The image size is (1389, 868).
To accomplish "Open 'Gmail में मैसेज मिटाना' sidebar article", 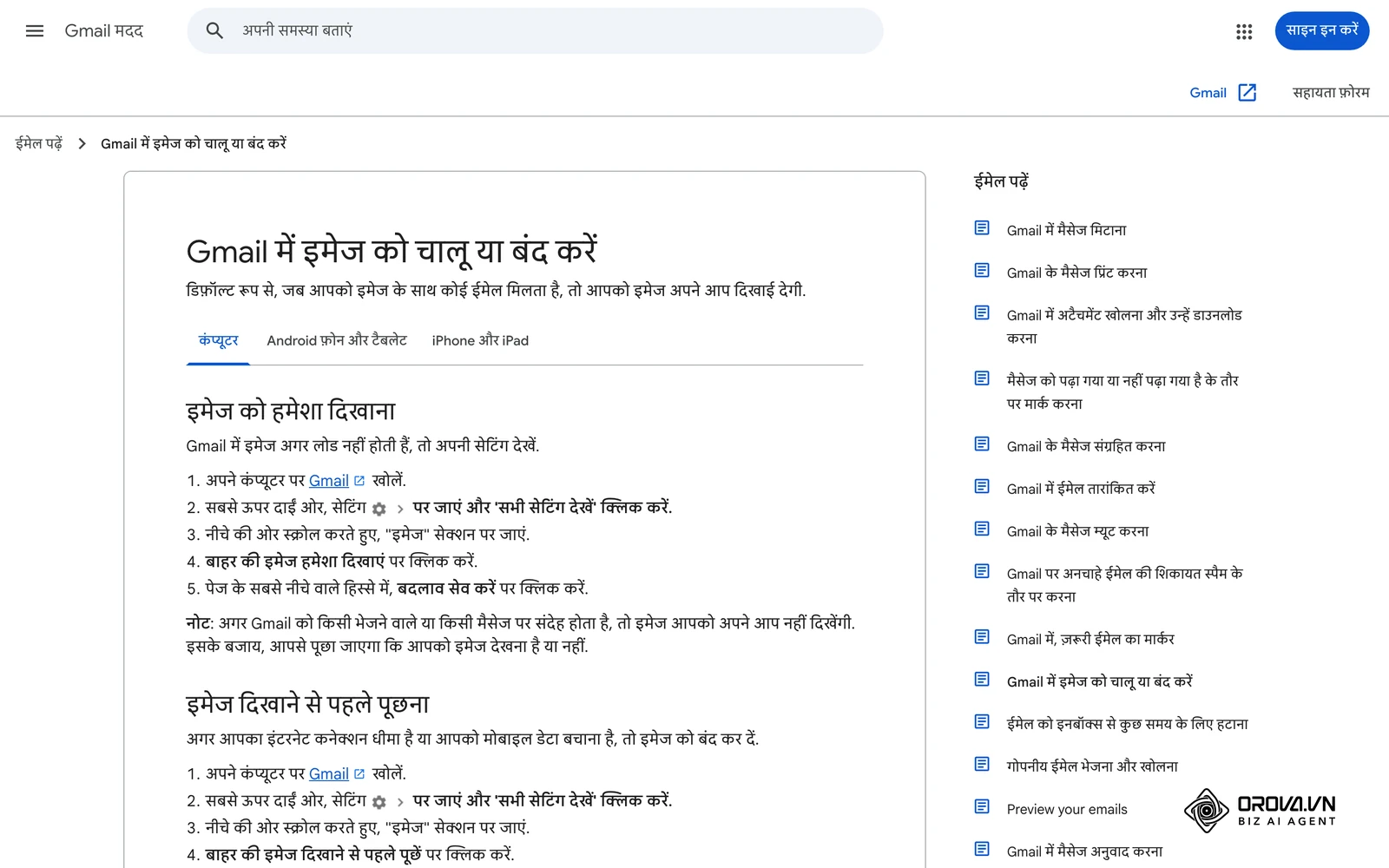I will 1067,230.
